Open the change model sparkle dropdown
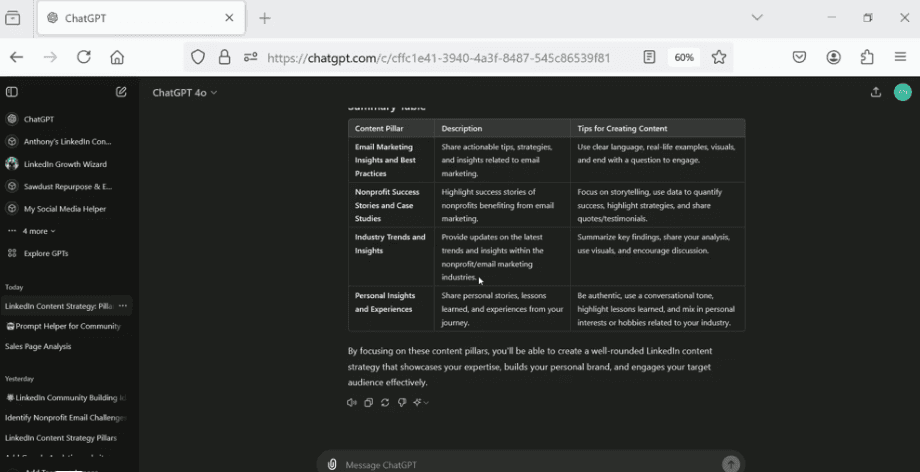 click(x=421, y=403)
